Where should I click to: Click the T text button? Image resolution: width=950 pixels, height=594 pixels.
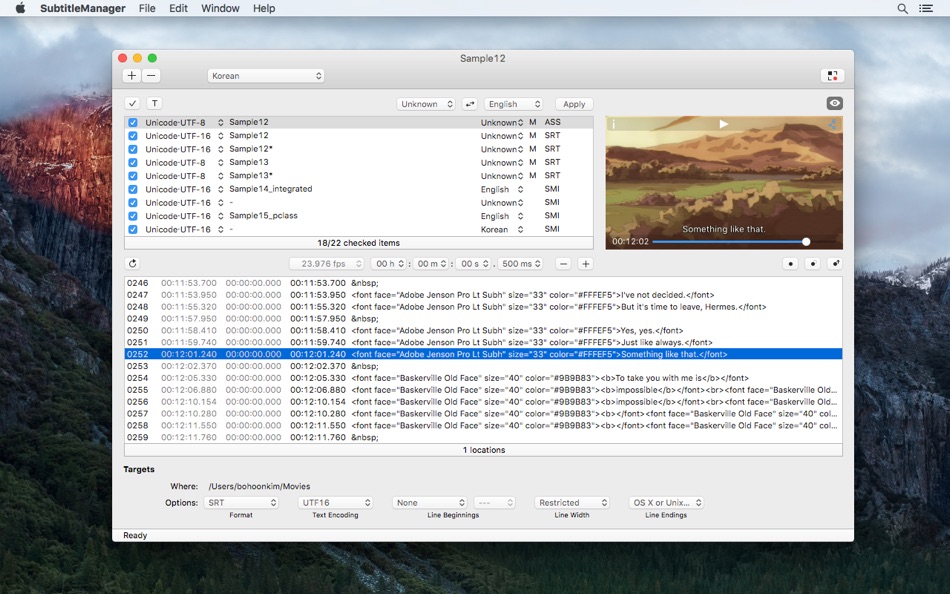point(154,103)
